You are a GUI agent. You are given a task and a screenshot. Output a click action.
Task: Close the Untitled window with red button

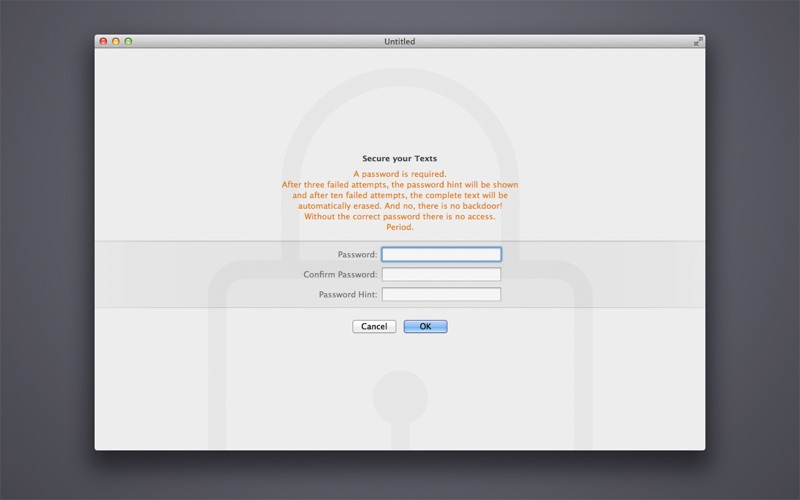point(103,41)
